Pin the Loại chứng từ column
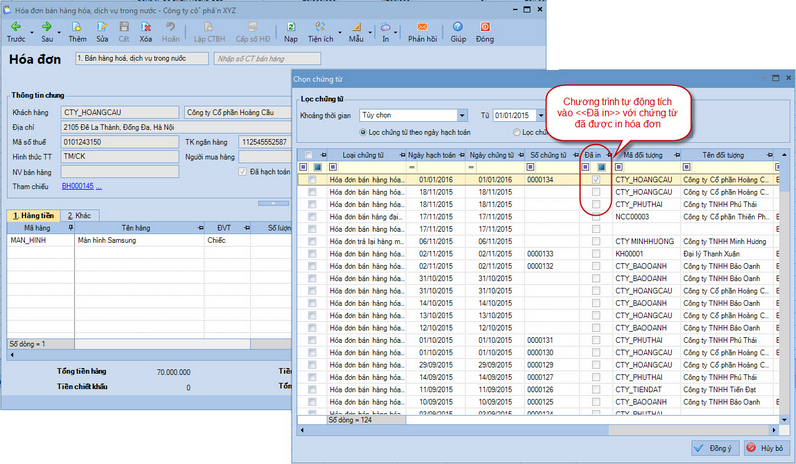The image size is (796, 464). click(x=402, y=155)
